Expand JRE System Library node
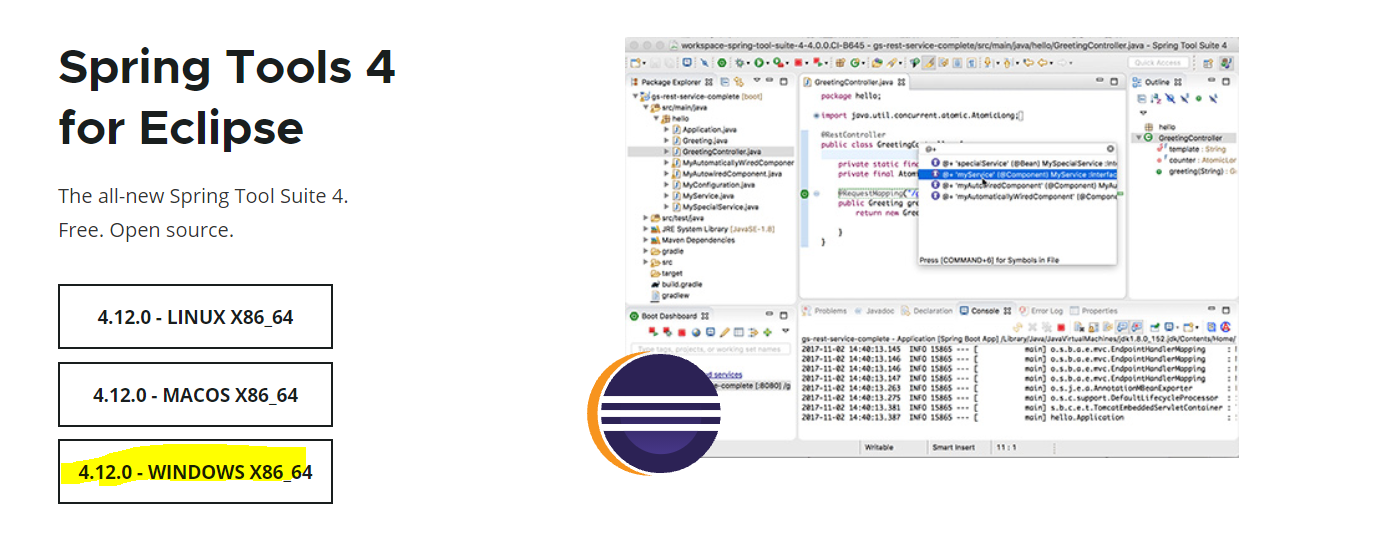This screenshot has width=1396, height=560. click(645, 229)
